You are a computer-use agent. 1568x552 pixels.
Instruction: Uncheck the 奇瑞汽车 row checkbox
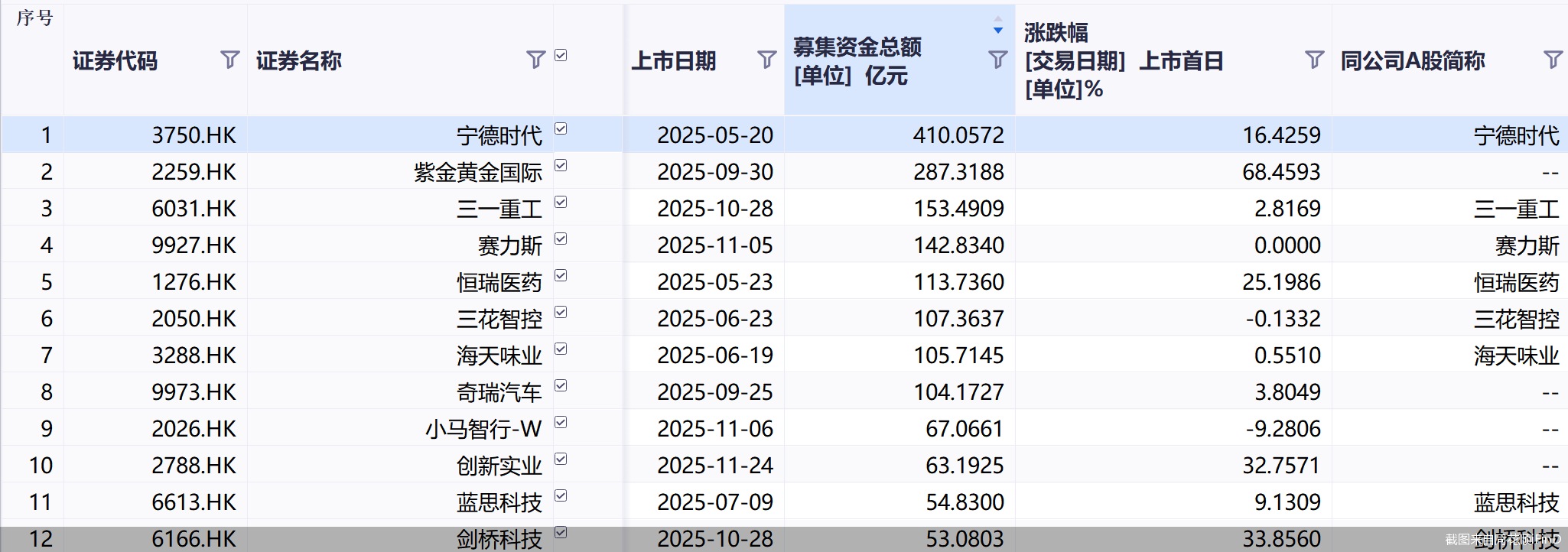561,385
